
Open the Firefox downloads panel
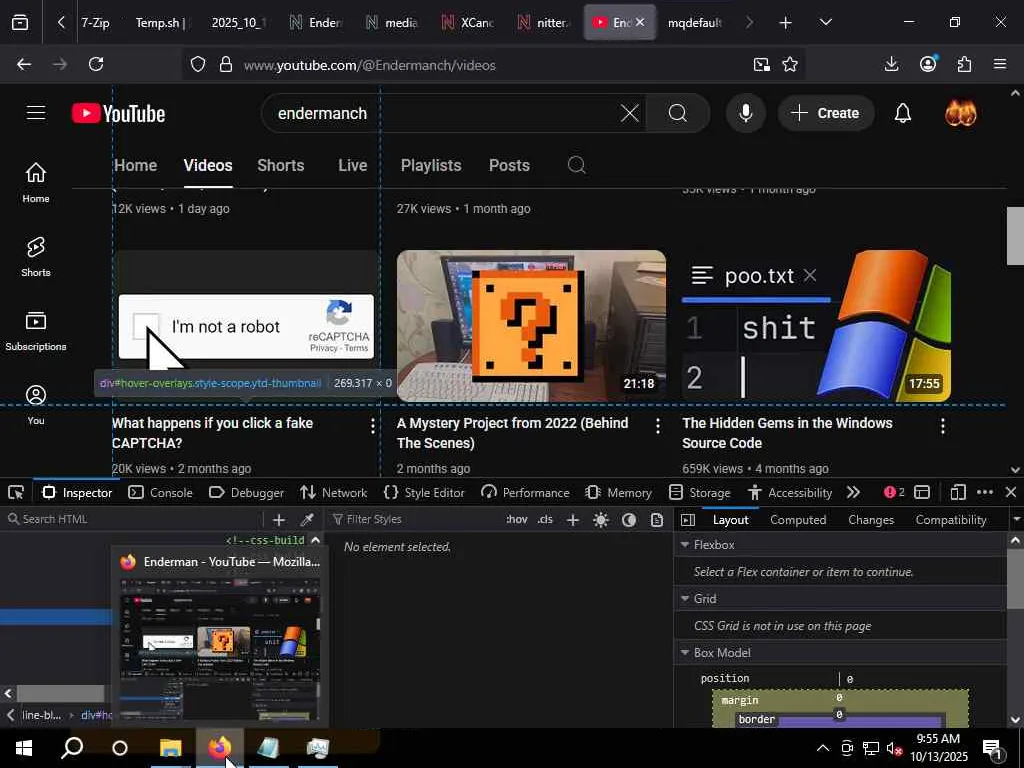pyautogui.click(x=891, y=65)
